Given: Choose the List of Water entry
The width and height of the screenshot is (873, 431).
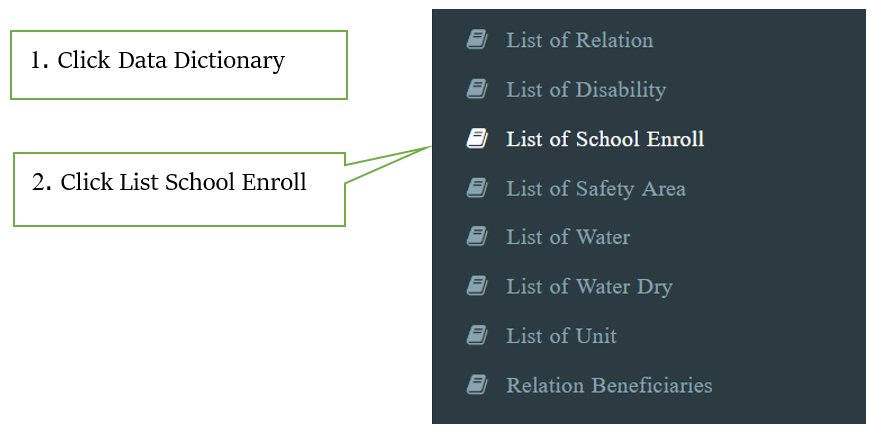Looking at the screenshot, I should tap(568, 237).
